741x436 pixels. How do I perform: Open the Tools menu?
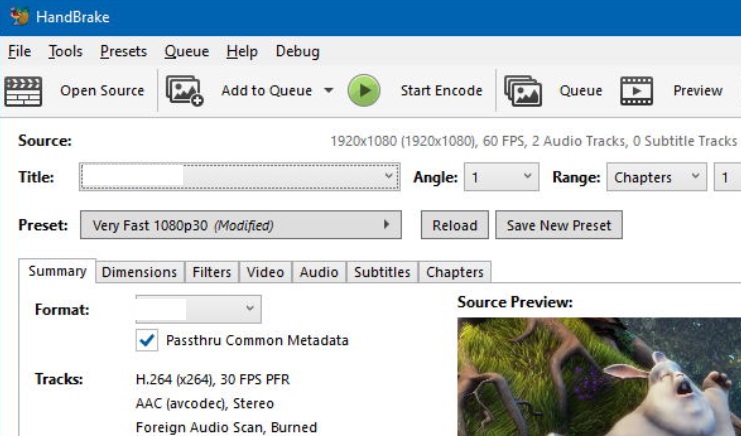(65, 51)
